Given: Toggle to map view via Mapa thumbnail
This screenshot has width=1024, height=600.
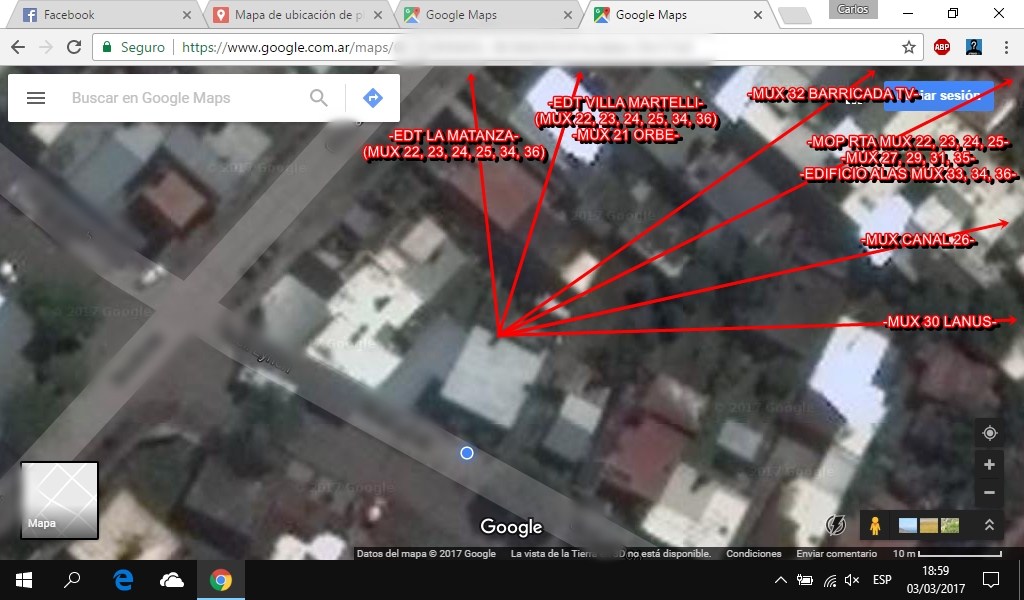Looking at the screenshot, I should [x=59, y=500].
